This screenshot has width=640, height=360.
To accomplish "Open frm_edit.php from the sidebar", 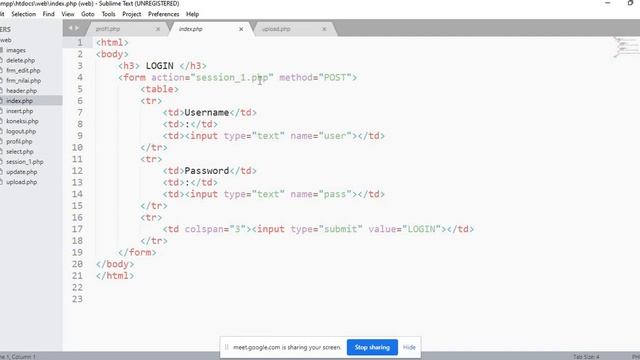I will pyautogui.click(x=23, y=71).
